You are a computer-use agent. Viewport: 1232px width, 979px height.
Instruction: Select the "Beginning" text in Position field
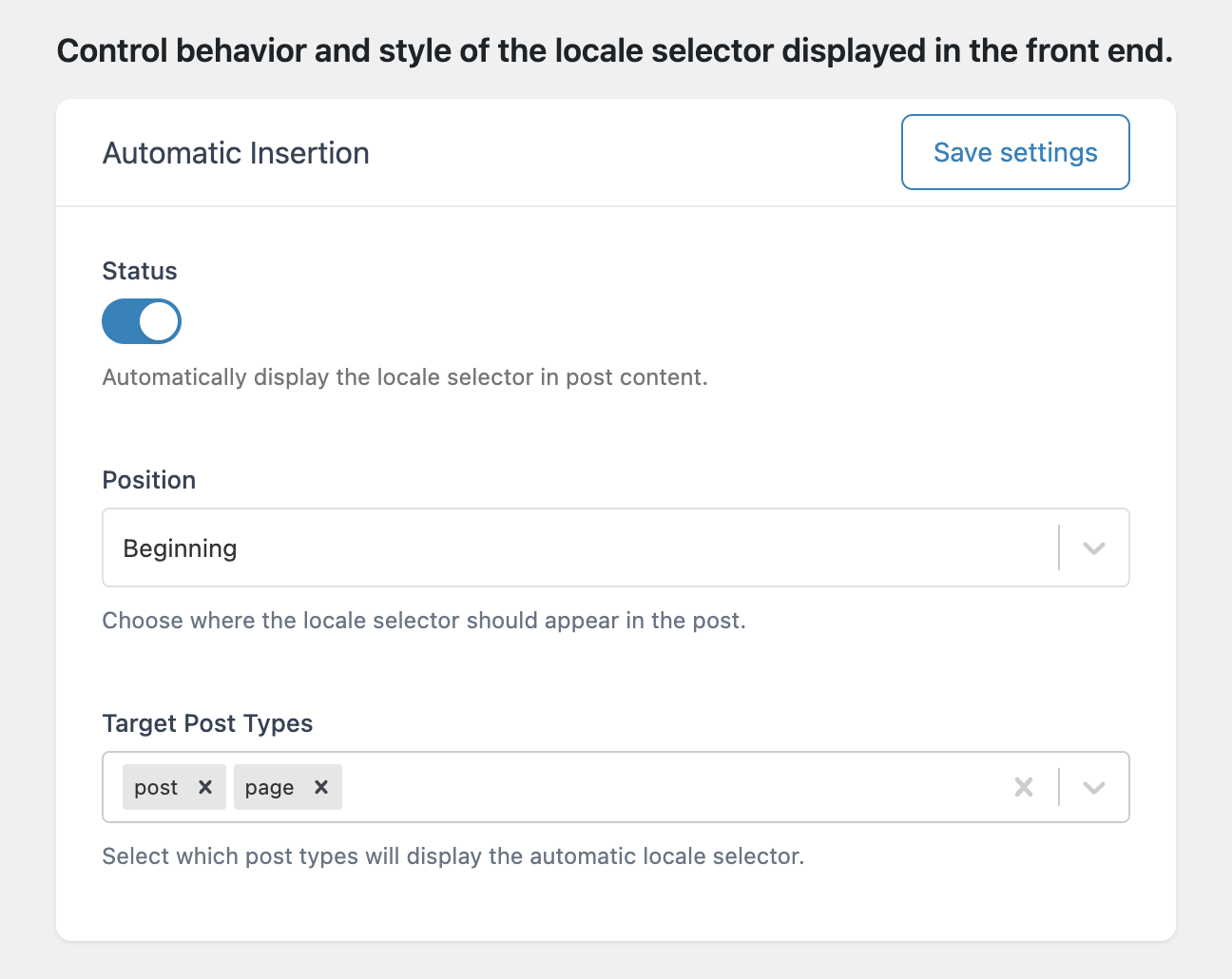coord(180,547)
